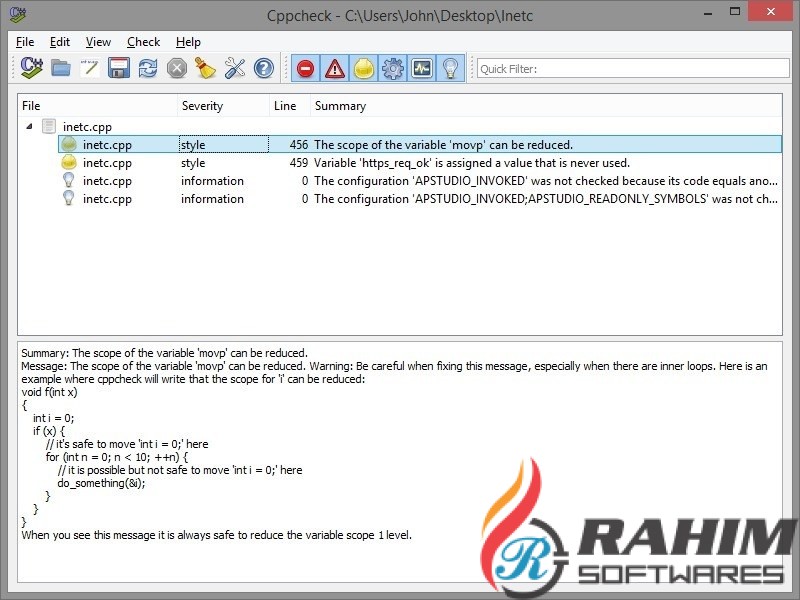This screenshot has height=600, width=800.
Task: Save results with the floppy disk icon
Action: coord(119,68)
